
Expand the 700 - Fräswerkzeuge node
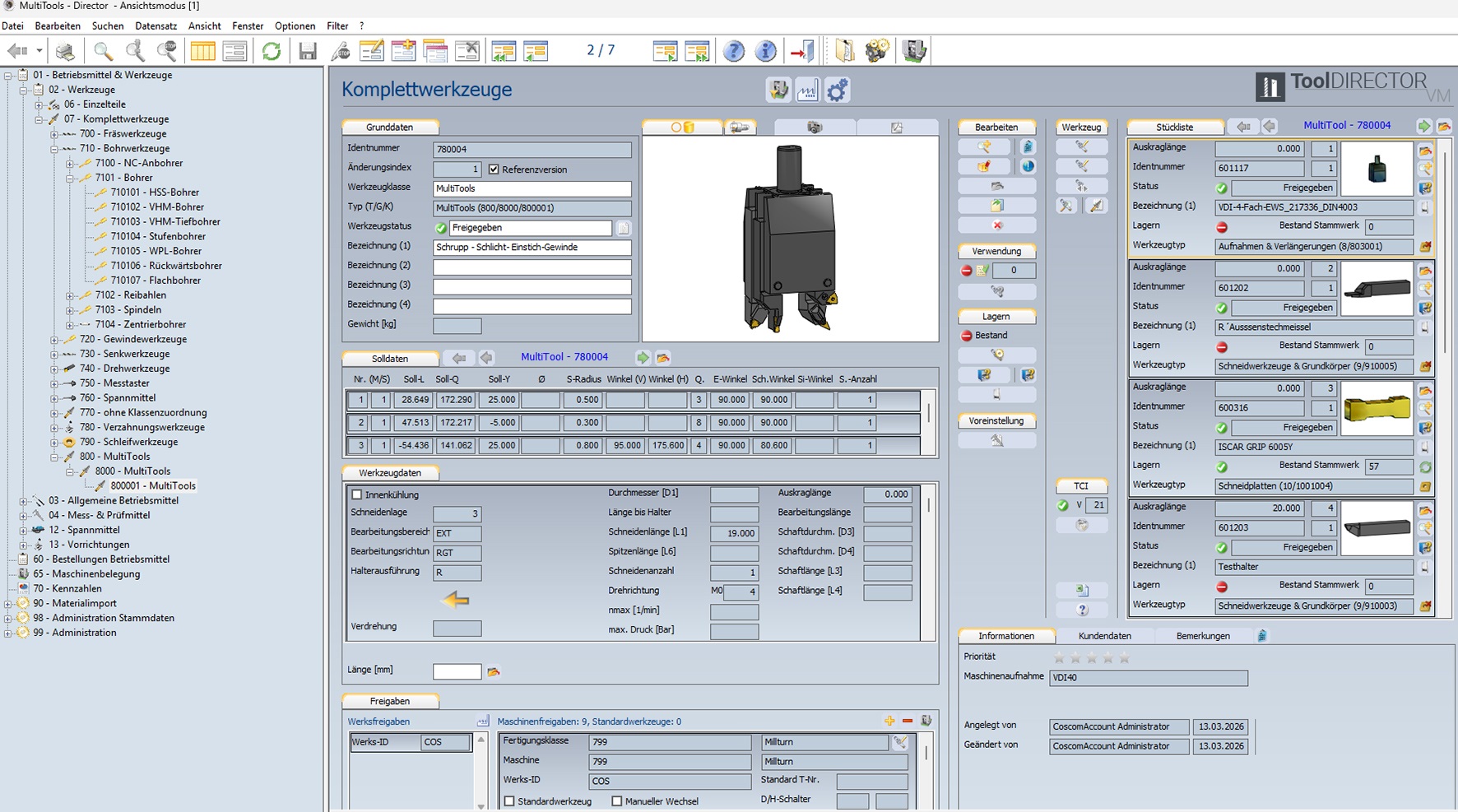(x=54, y=134)
